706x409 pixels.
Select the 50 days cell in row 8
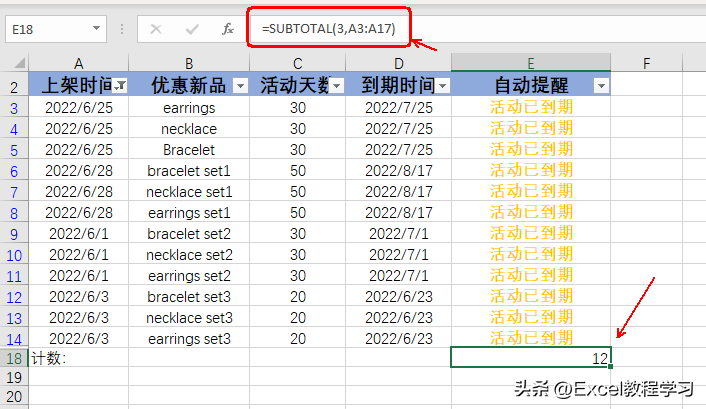298,213
